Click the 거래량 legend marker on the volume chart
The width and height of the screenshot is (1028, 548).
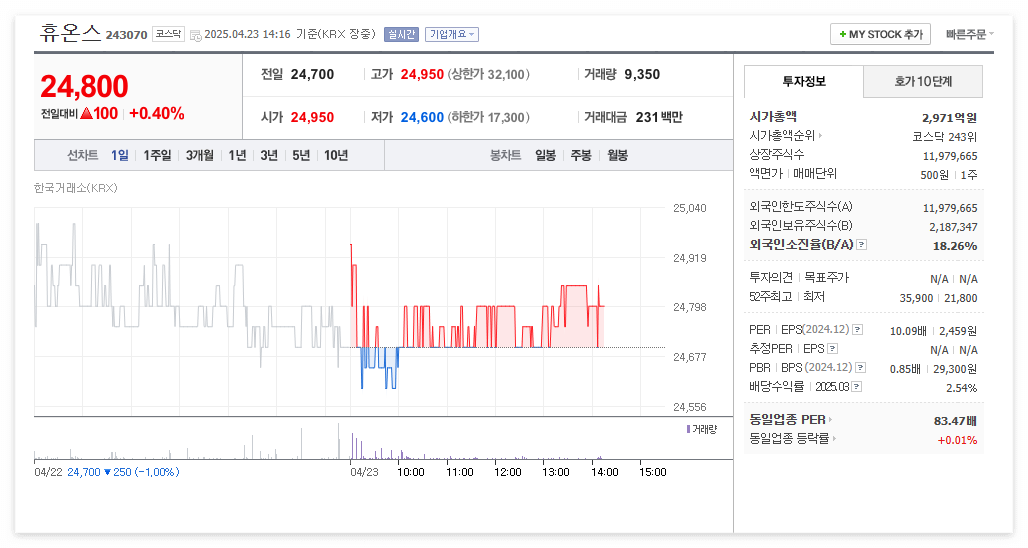[688, 429]
